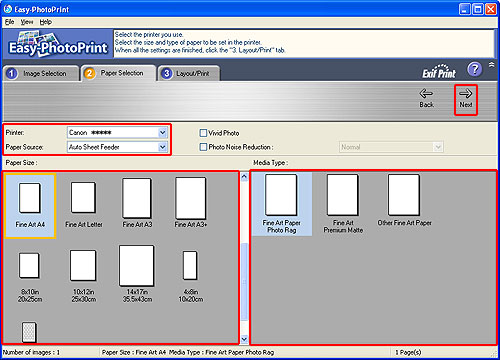Click the Next arrow button
This screenshot has height=360, width=500.
(466, 99)
